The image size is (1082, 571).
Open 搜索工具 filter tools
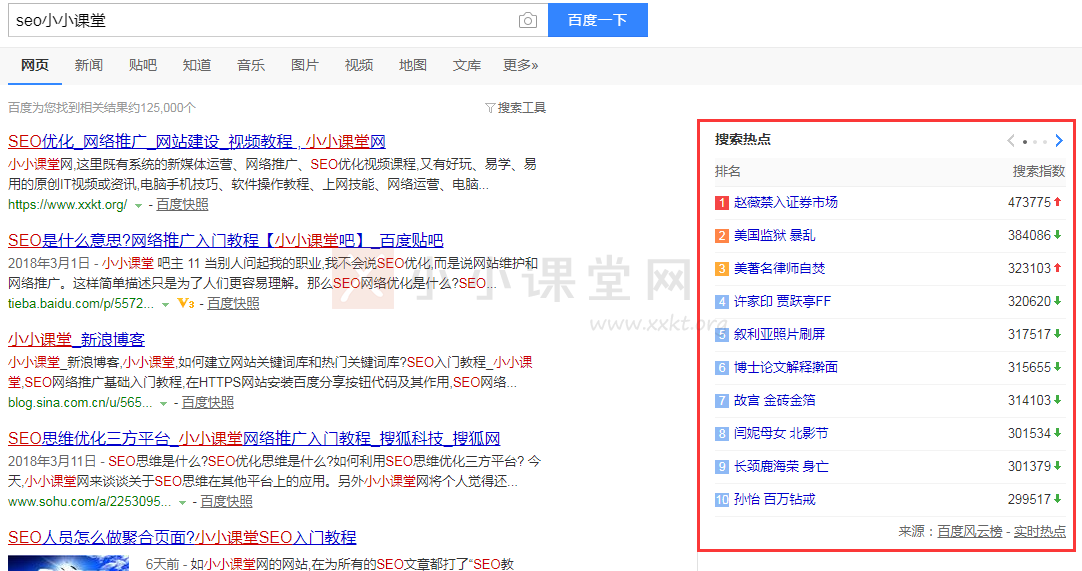coord(515,108)
